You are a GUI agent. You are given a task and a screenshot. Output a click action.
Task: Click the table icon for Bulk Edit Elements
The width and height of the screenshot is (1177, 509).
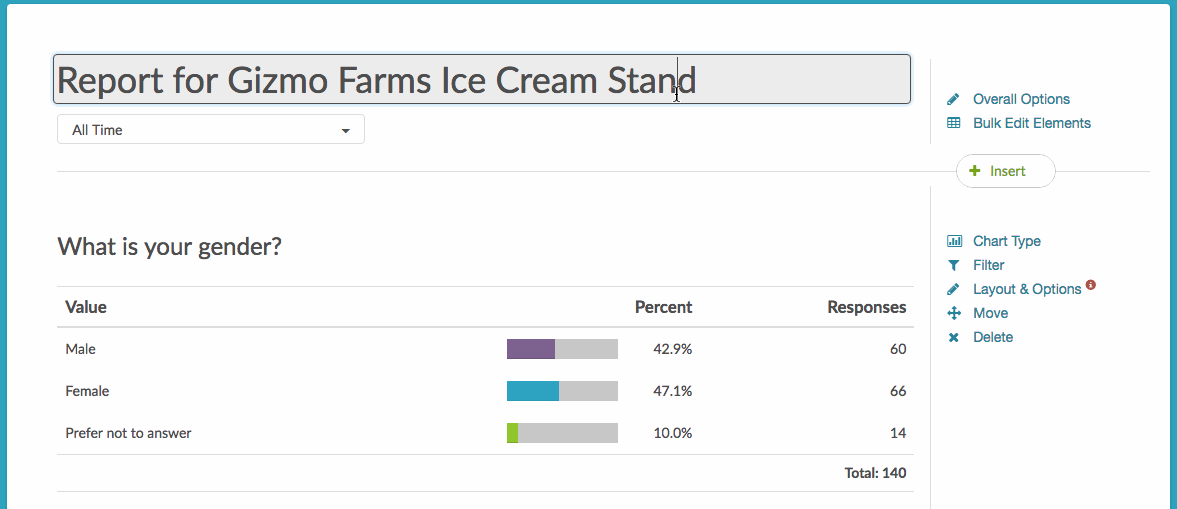point(953,123)
